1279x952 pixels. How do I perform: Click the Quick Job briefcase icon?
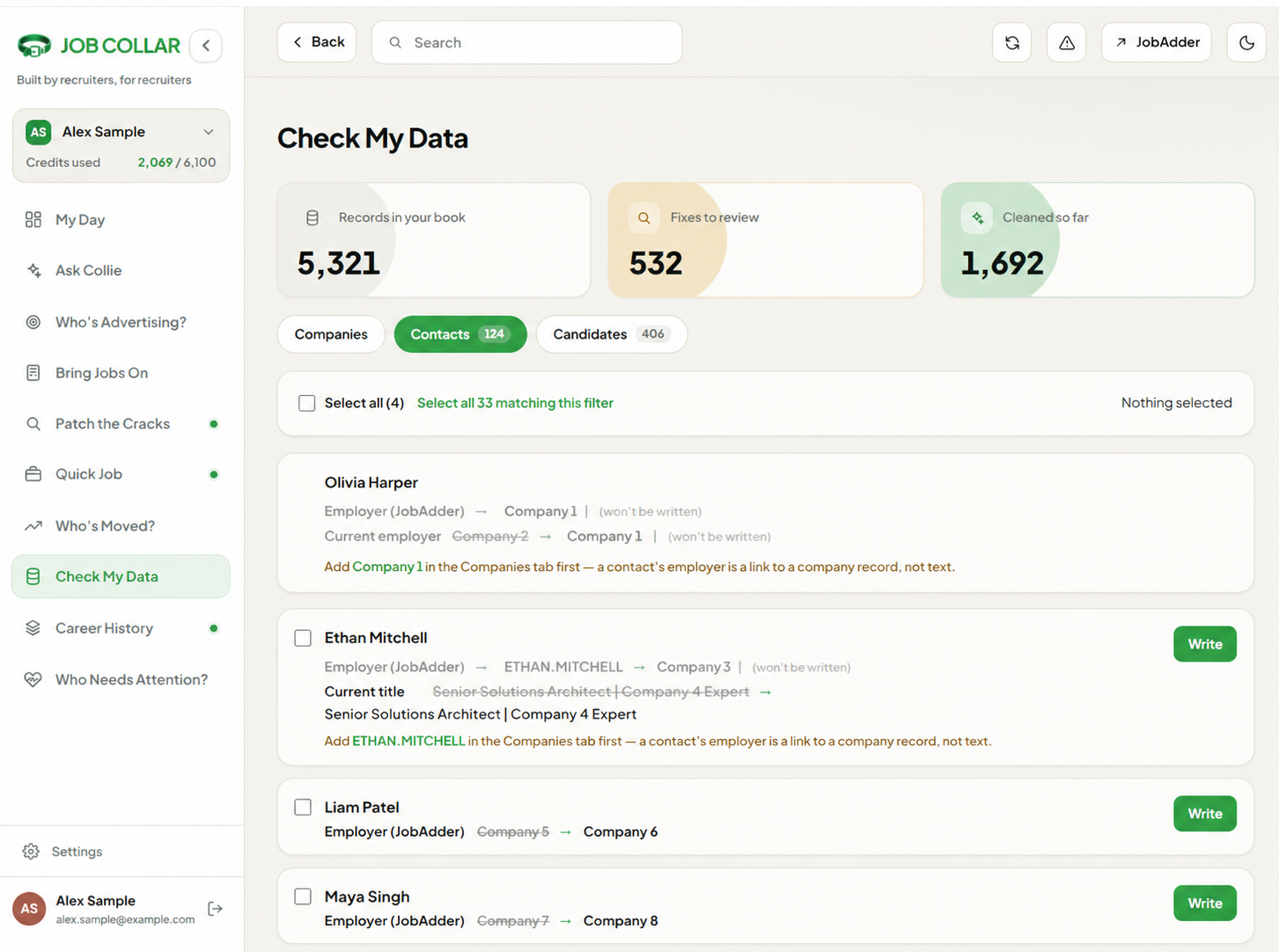pyautogui.click(x=33, y=474)
